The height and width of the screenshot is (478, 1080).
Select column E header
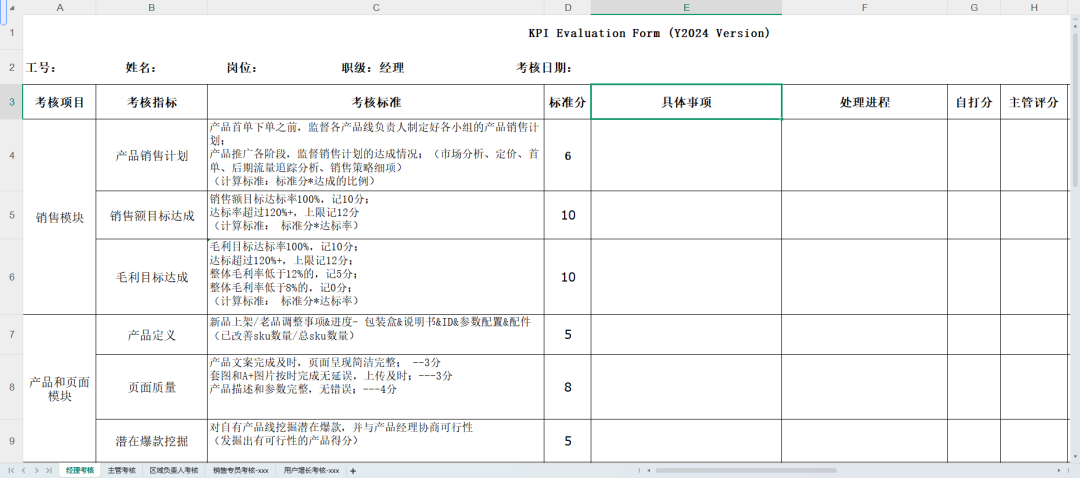pos(686,7)
